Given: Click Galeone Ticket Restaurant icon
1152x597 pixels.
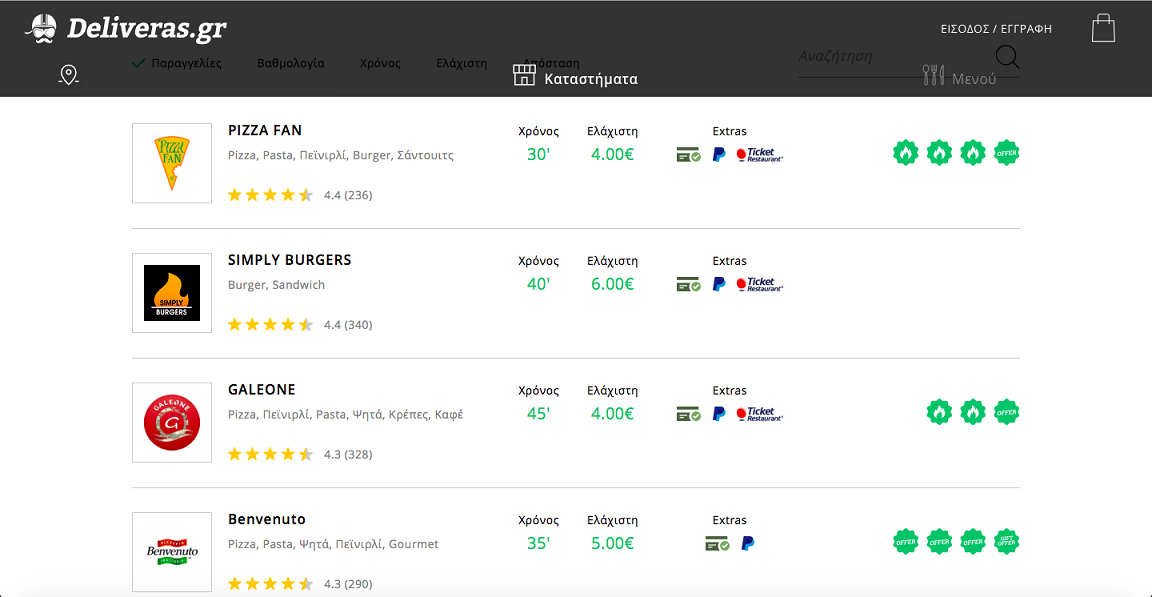Looking at the screenshot, I should [760, 413].
